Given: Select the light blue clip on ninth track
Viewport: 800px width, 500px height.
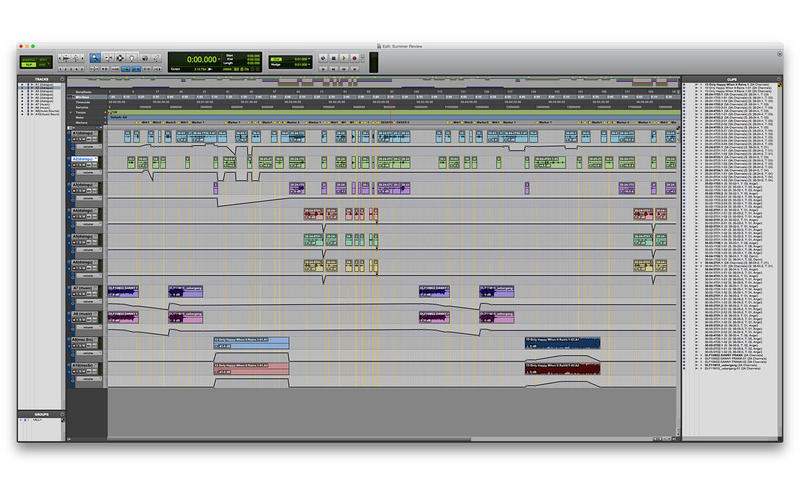Looking at the screenshot, I should coord(251,343).
